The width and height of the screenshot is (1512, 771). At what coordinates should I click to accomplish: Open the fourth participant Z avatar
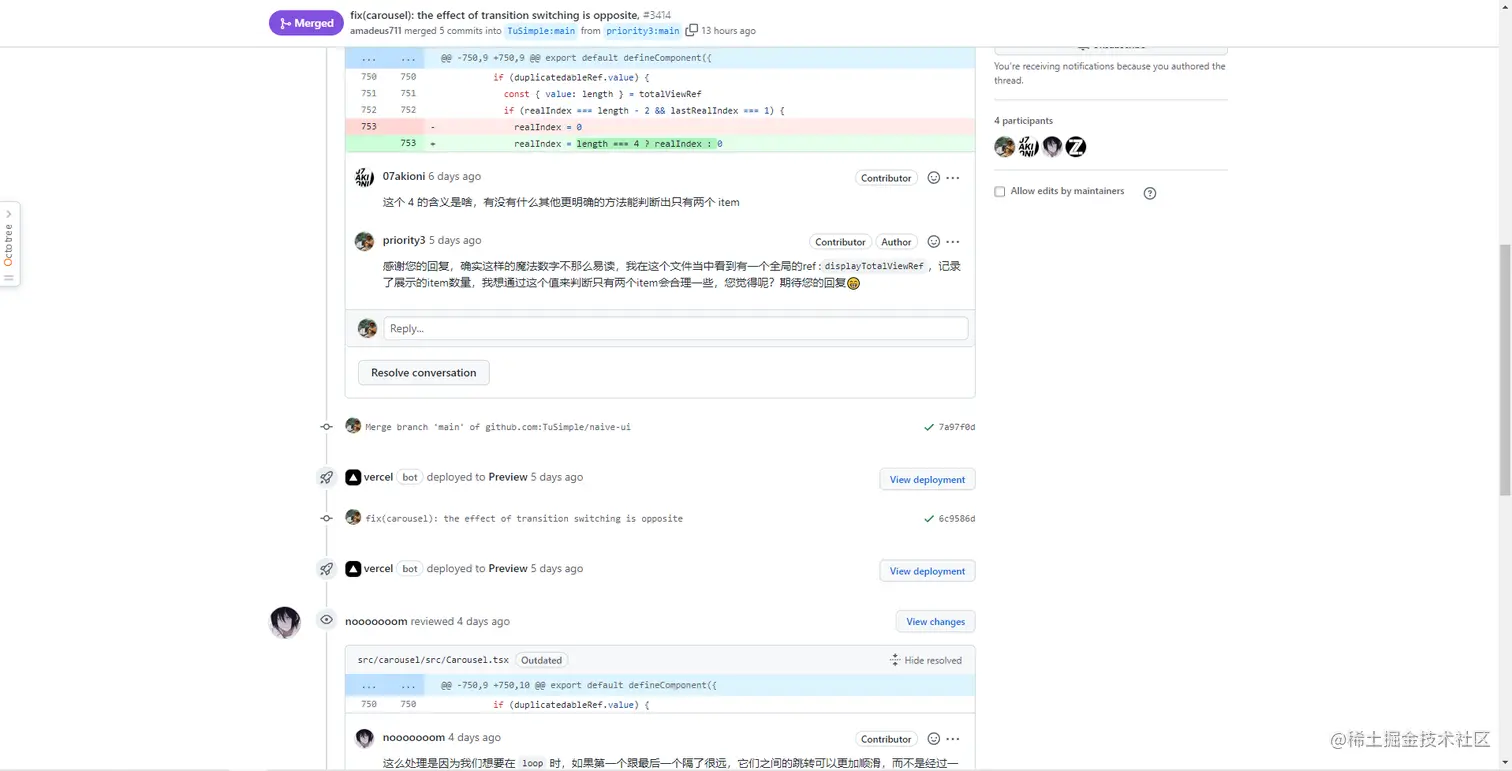(x=1076, y=147)
